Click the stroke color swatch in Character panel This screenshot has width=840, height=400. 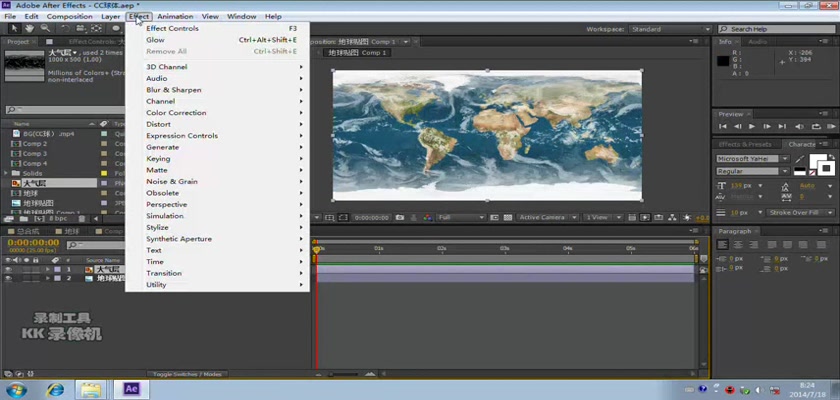pyautogui.click(x=828, y=168)
